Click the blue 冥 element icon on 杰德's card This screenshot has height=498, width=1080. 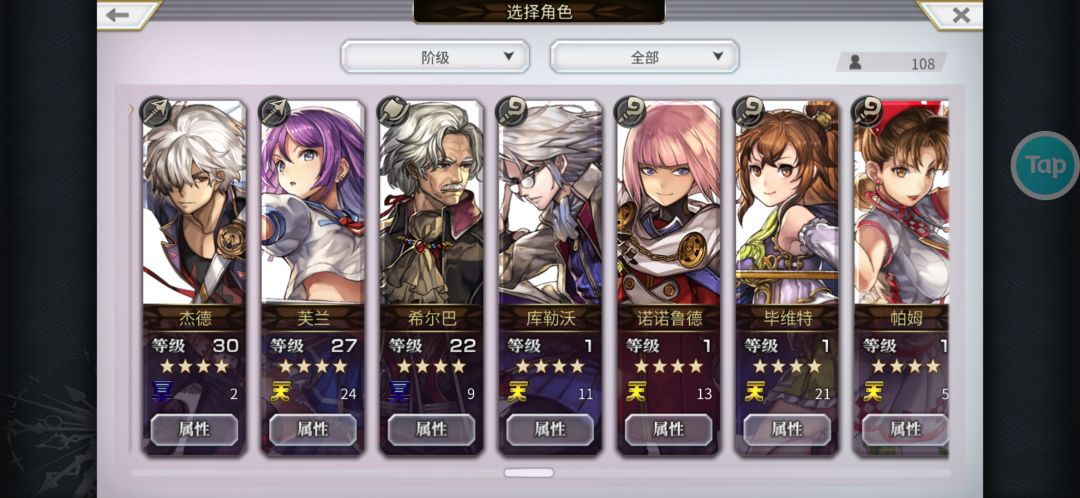point(162,393)
